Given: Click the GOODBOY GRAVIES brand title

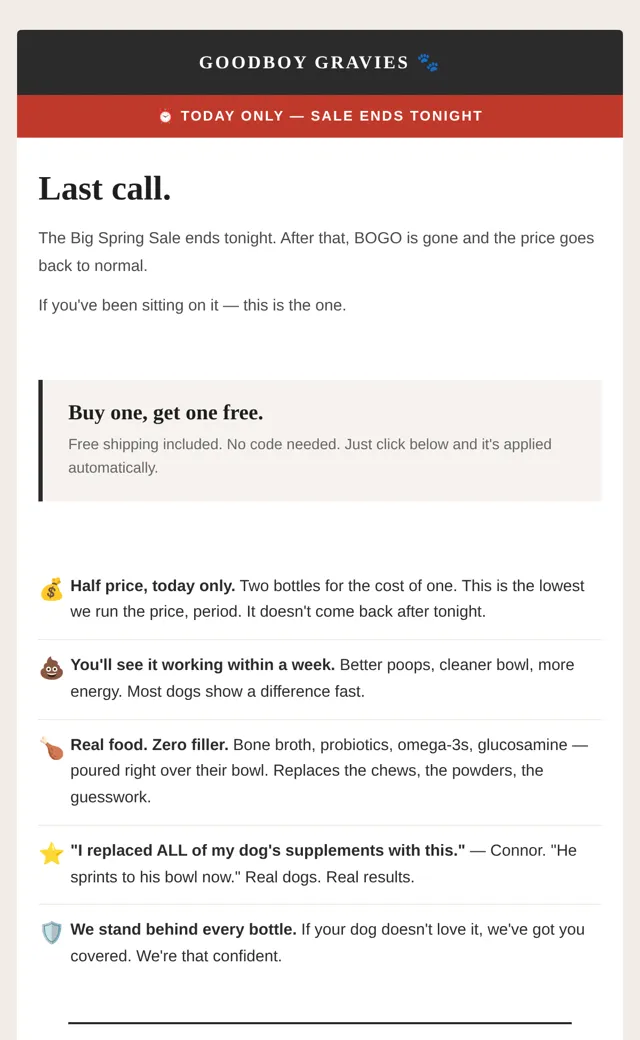Looking at the screenshot, I should point(304,62).
